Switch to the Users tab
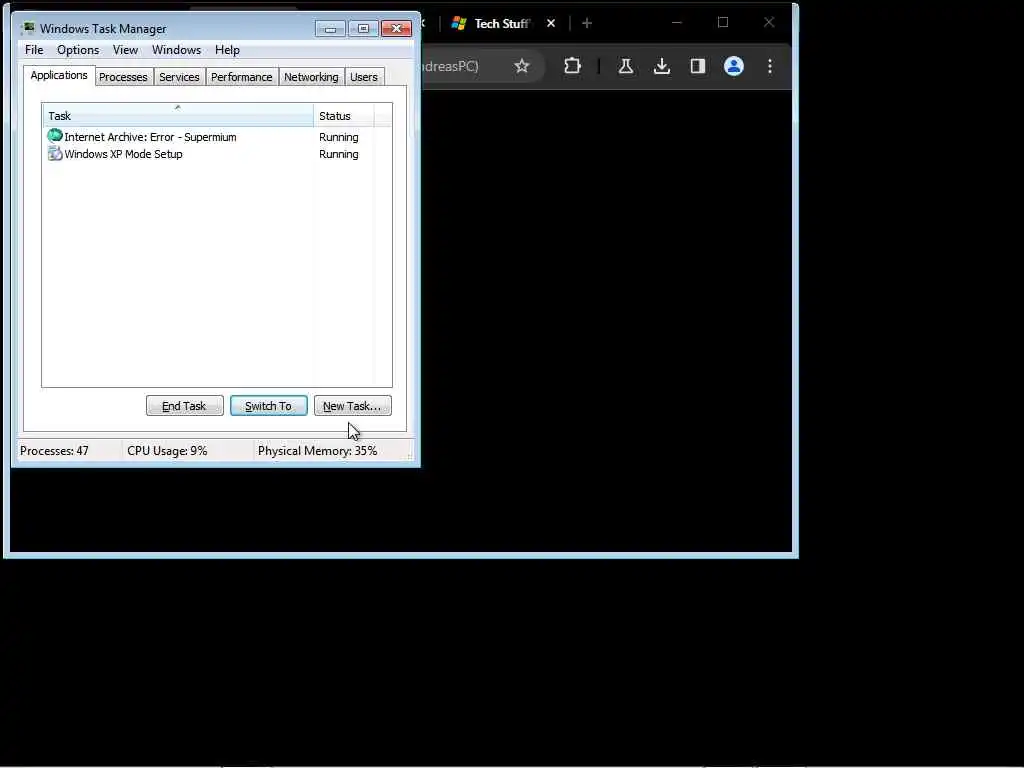The width and height of the screenshot is (1024, 768). (x=364, y=77)
